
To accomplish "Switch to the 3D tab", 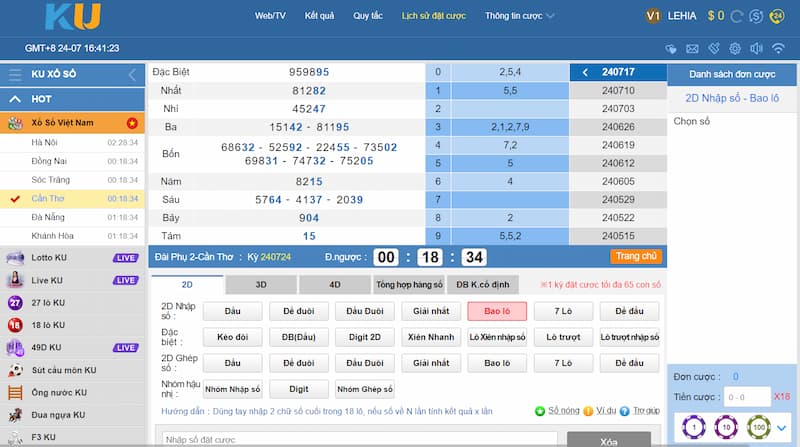I will point(261,285).
